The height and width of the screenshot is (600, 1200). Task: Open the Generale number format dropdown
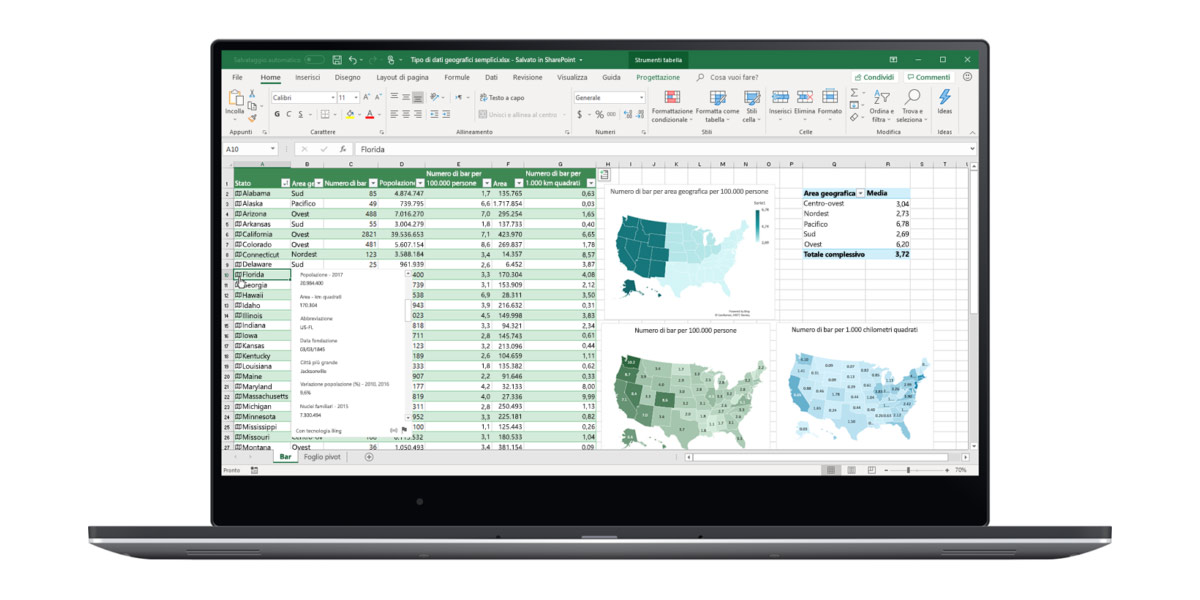641,97
